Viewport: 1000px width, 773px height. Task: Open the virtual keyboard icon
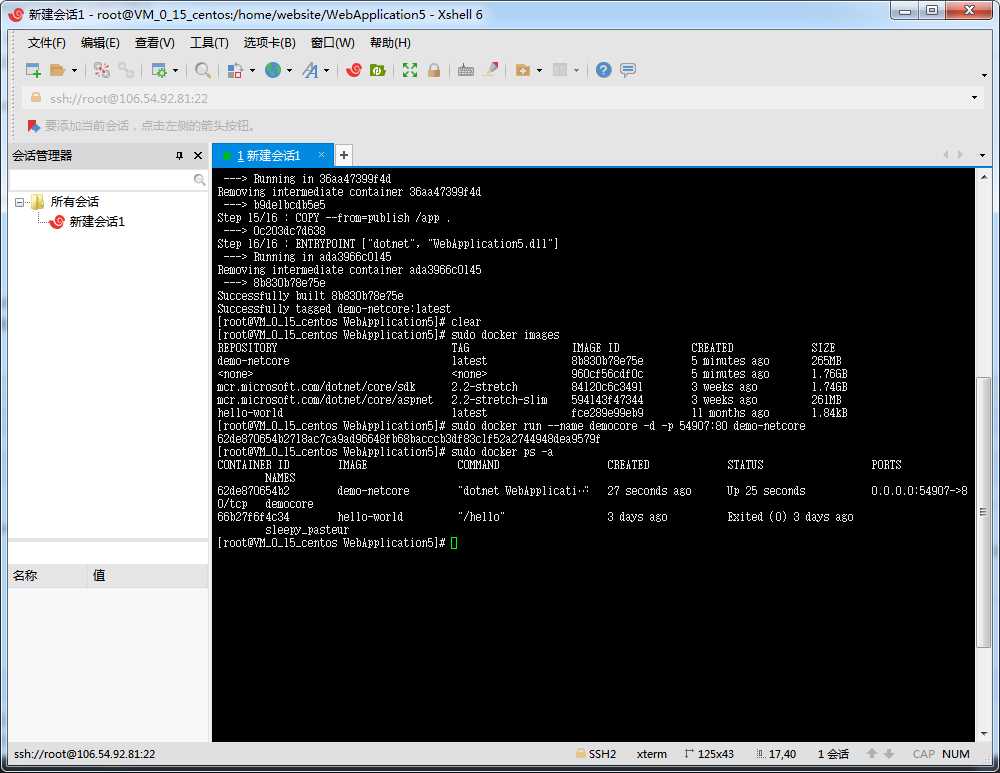(x=466, y=70)
